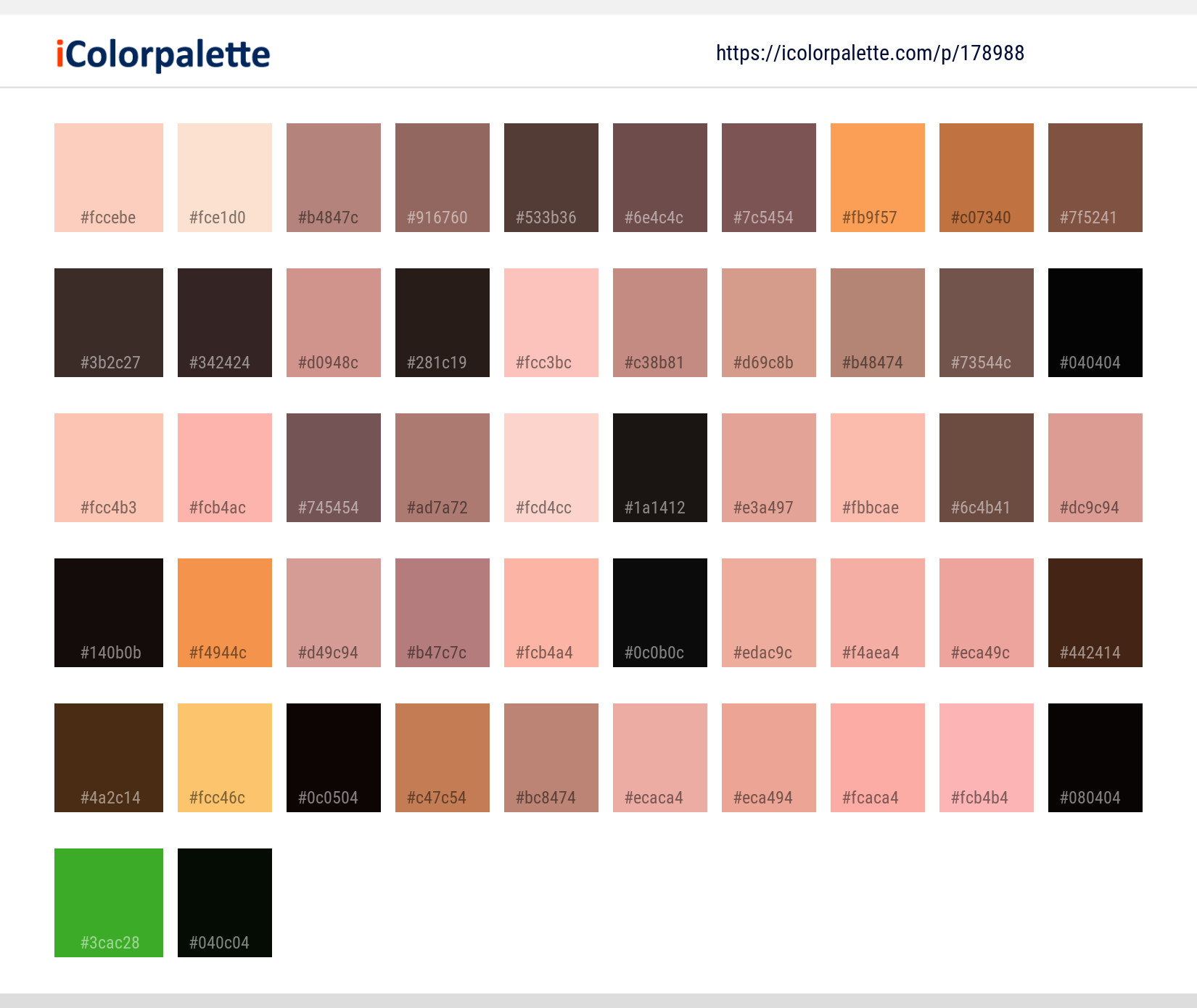1197x1008 pixels.
Task: Select the #fcb4b4 swatch
Action: click(987, 758)
